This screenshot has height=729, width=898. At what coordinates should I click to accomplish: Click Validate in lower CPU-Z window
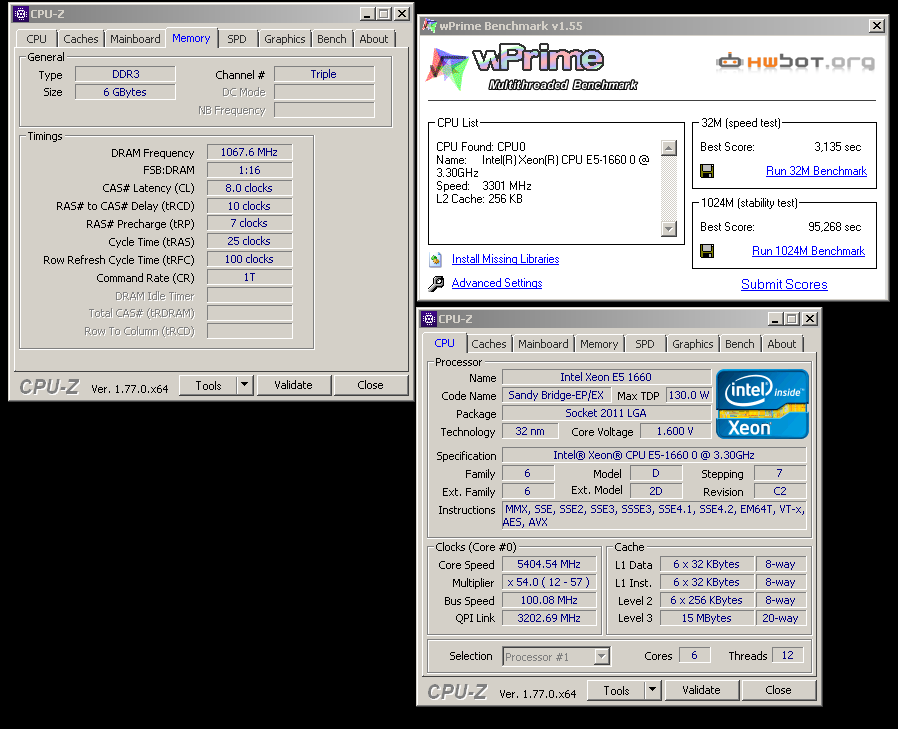tap(701, 691)
